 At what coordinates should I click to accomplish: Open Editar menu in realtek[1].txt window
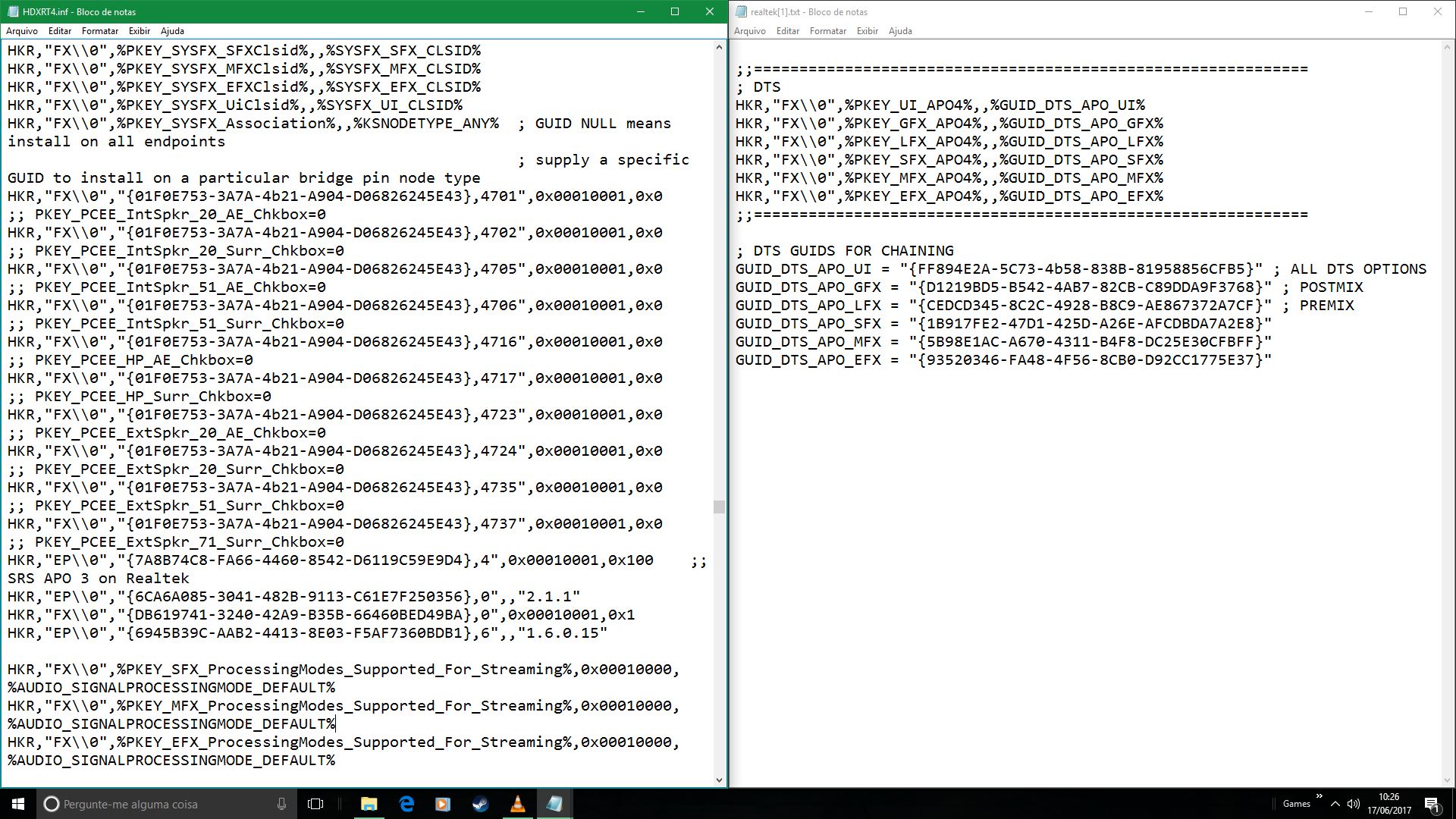(788, 31)
